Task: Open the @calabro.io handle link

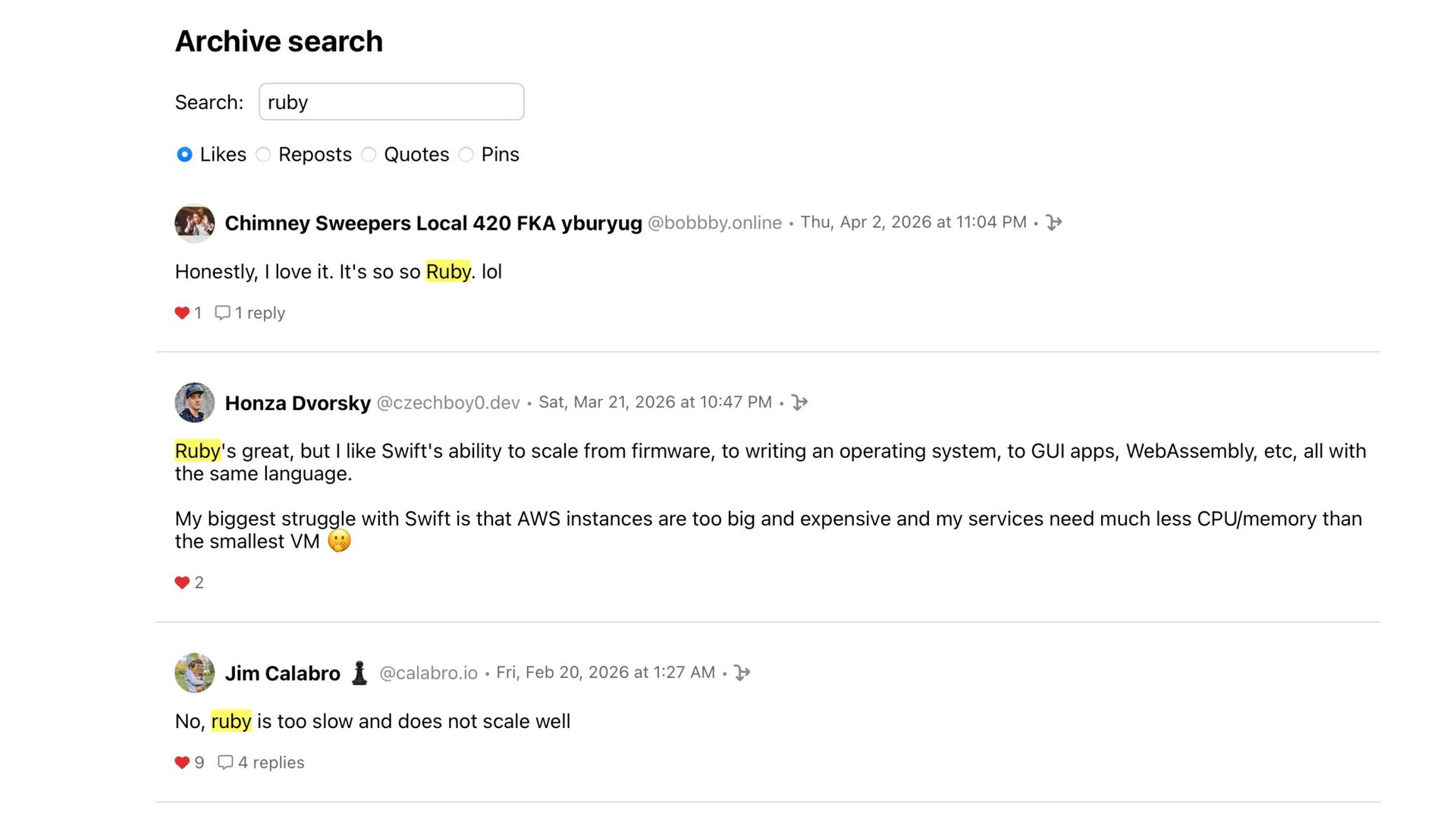Action: coord(428,673)
